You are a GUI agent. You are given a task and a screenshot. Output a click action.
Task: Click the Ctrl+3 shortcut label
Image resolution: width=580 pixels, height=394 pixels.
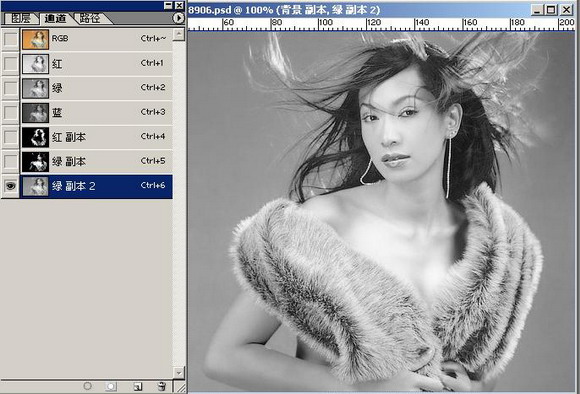pyautogui.click(x=153, y=112)
